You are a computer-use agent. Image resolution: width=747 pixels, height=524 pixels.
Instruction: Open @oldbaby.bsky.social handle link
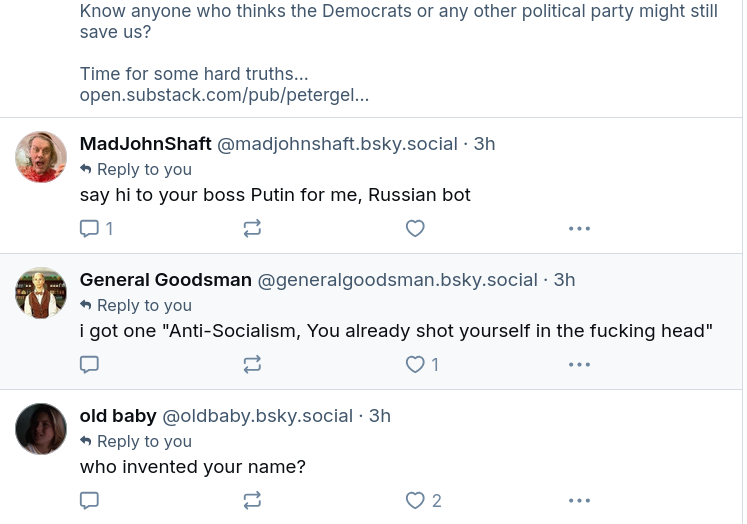pos(257,416)
